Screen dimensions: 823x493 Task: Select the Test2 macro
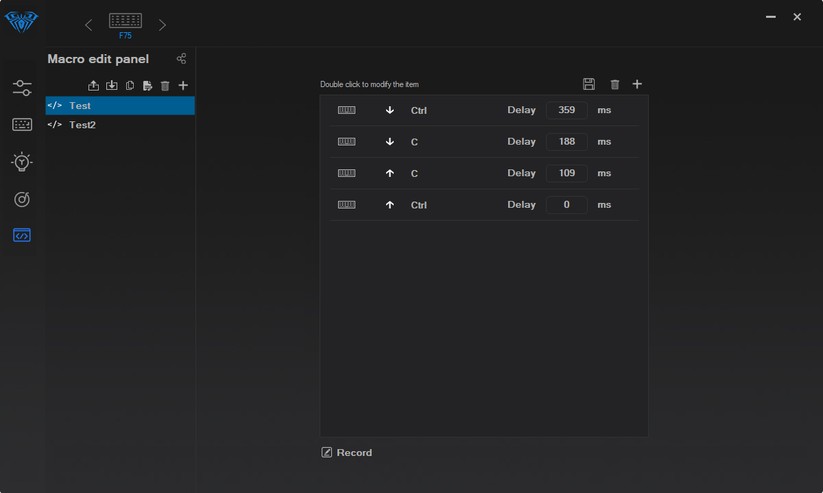(82, 125)
